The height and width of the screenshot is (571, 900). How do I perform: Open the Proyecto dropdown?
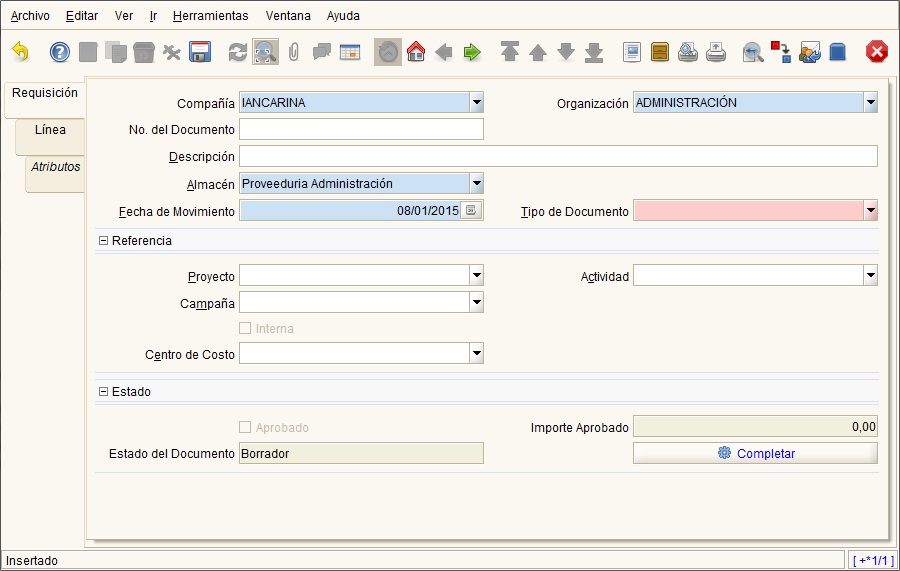coord(476,275)
